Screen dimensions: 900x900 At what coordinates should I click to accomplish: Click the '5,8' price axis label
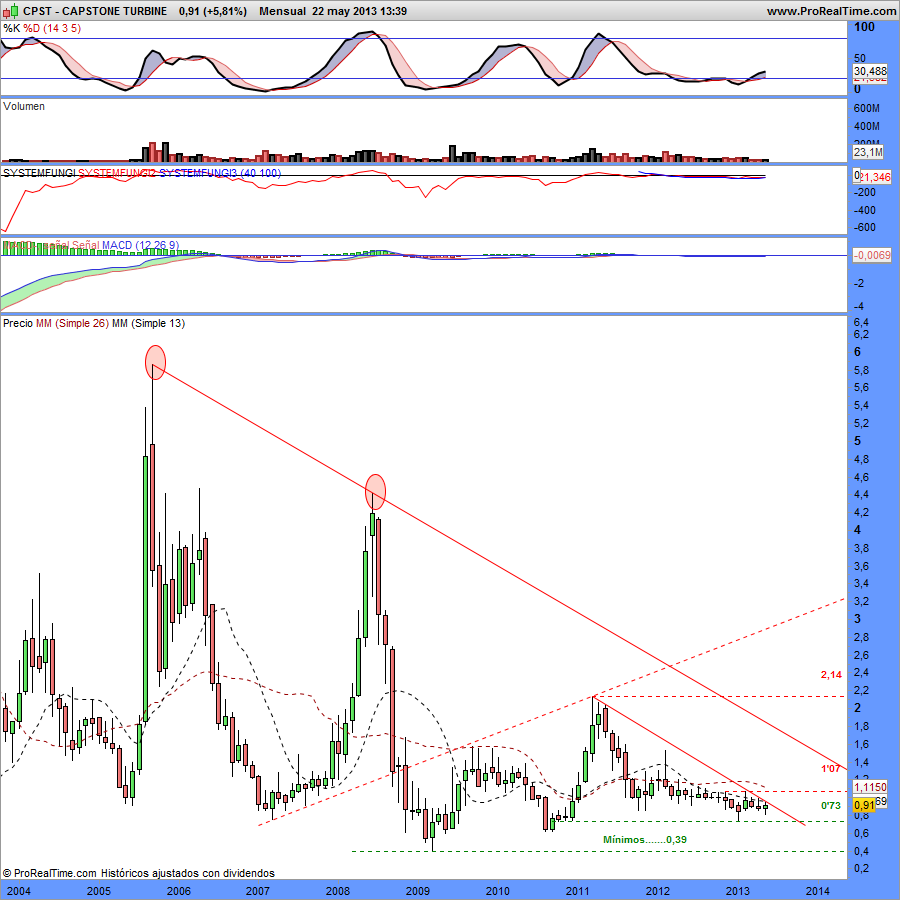pyautogui.click(x=862, y=370)
